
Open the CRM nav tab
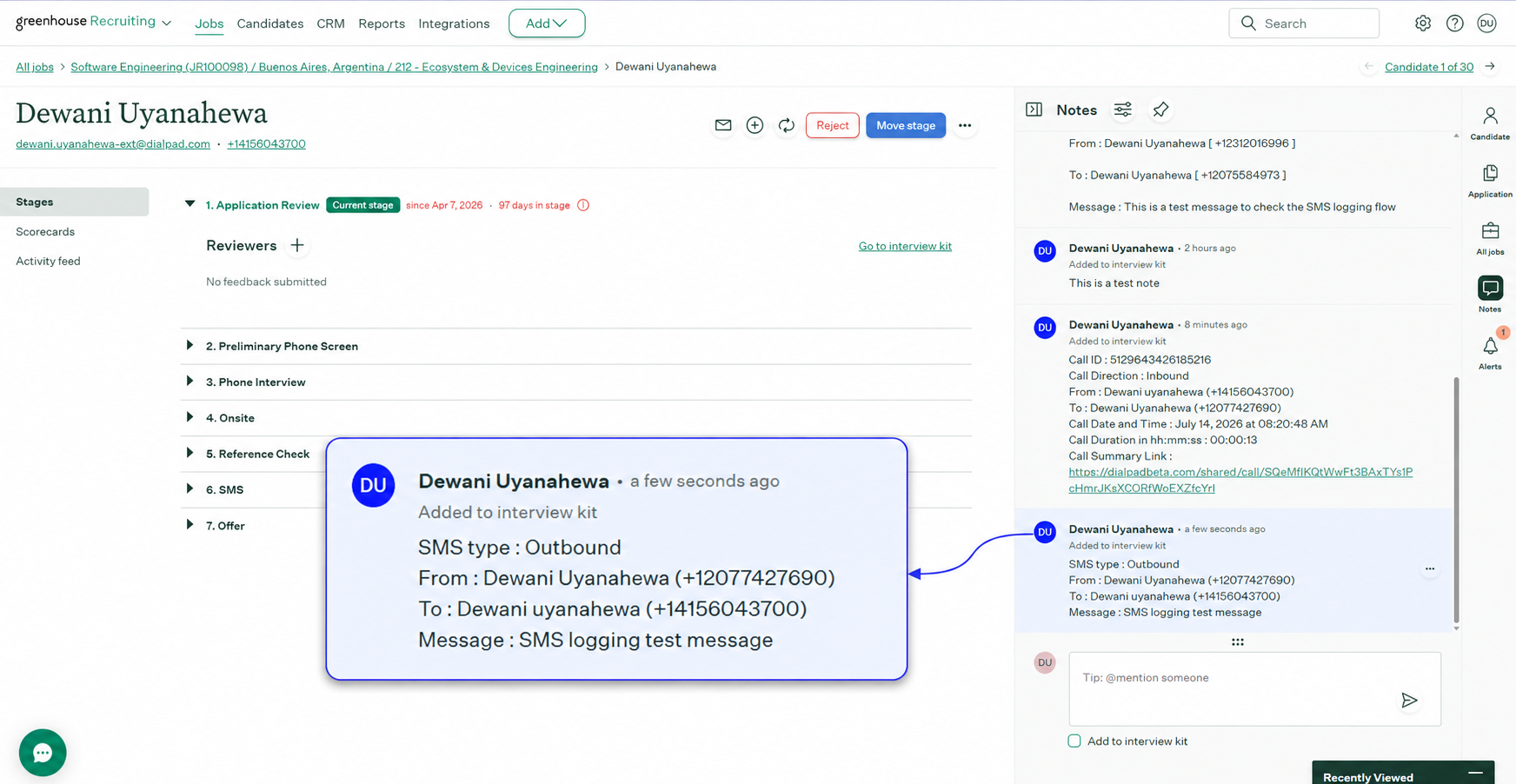[x=330, y=23]
